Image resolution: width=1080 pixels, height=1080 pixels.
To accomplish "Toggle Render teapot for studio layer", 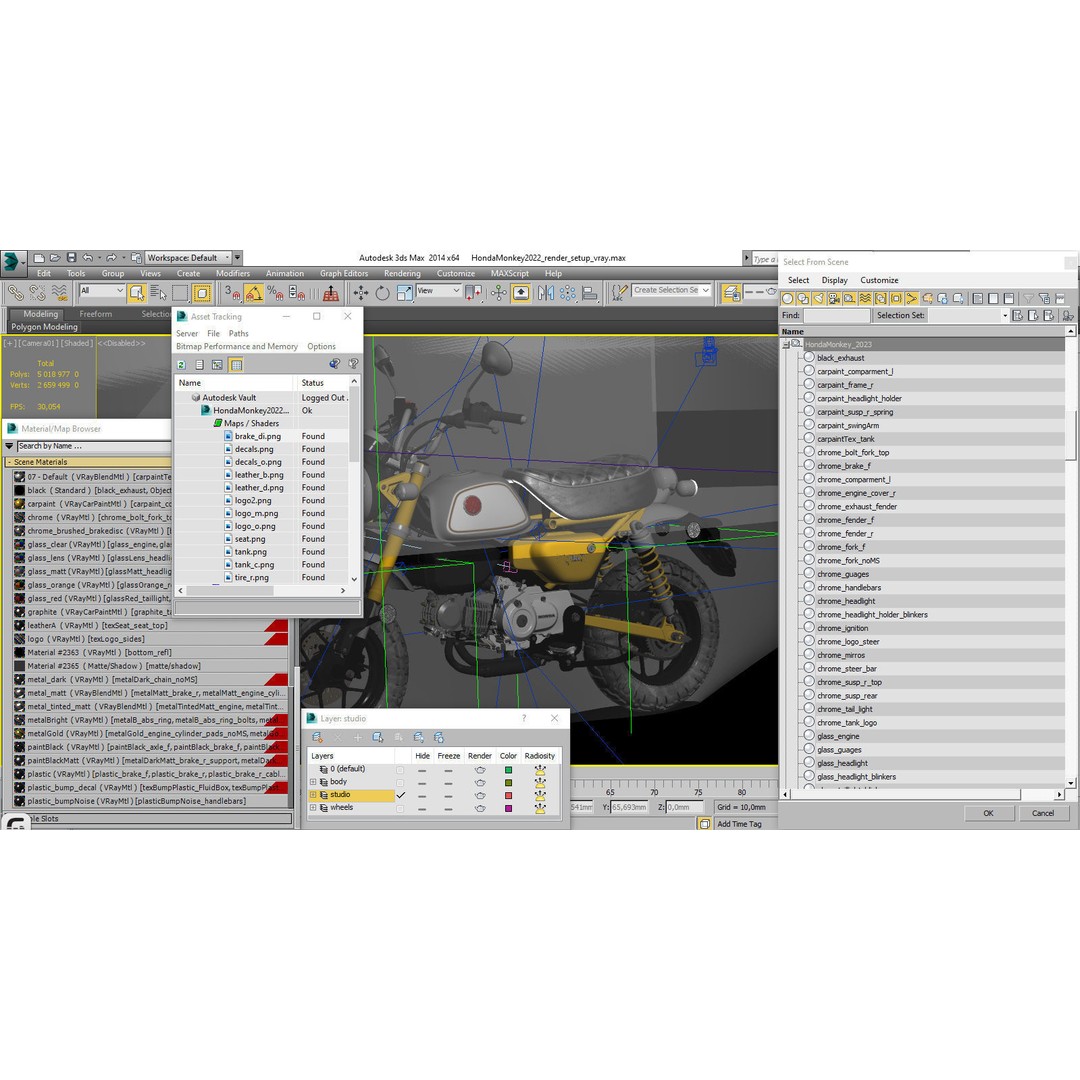I will pos(480,795).
